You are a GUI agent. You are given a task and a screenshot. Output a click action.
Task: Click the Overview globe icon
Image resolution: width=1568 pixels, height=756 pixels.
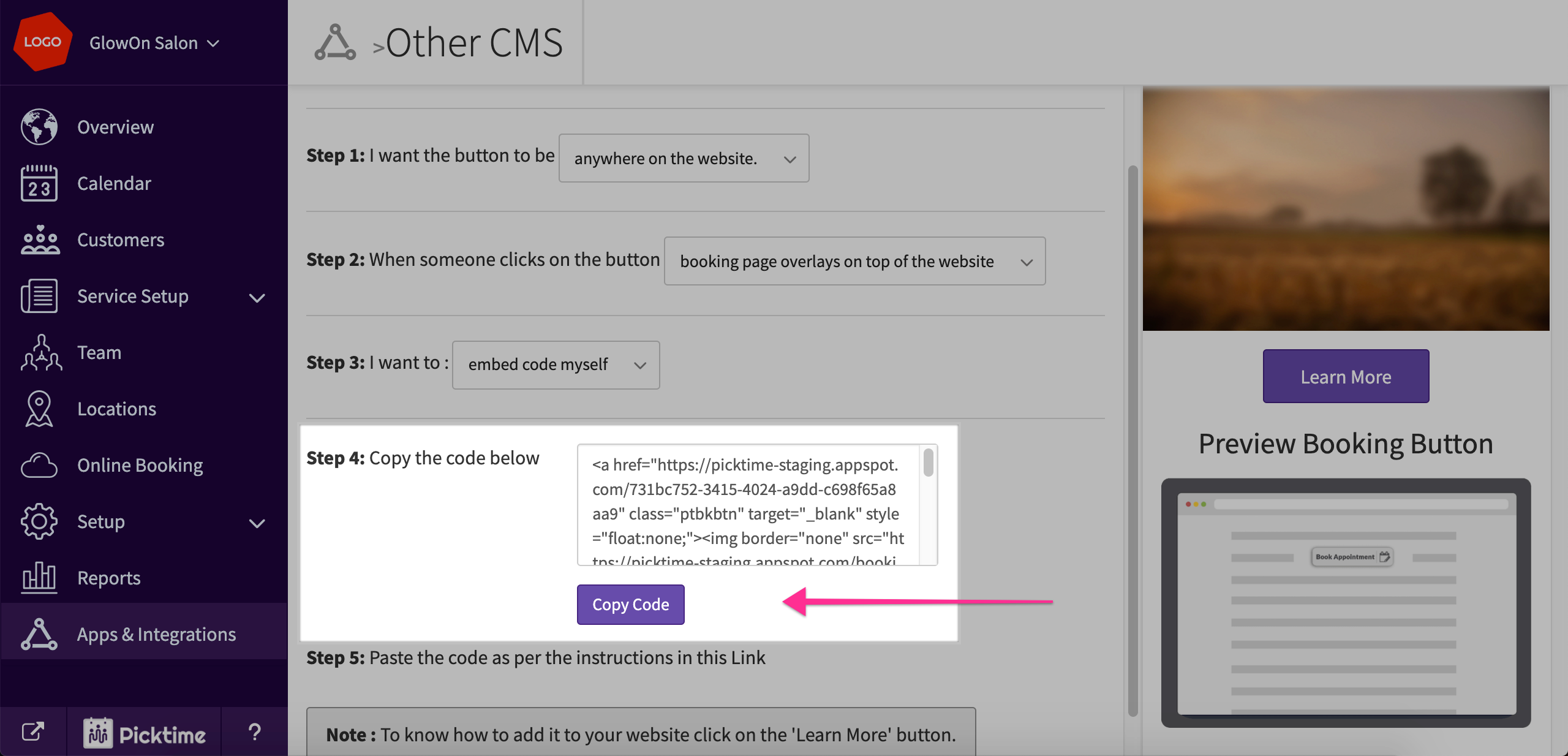39,127
